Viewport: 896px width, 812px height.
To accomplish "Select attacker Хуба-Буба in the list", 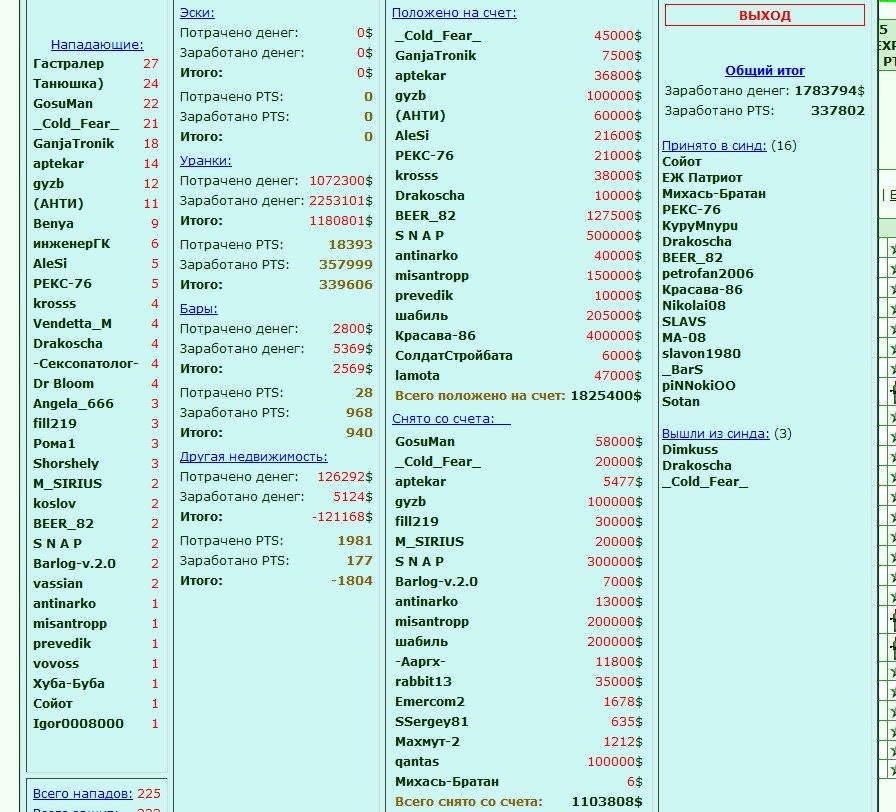I will click(x=69, y=684).
